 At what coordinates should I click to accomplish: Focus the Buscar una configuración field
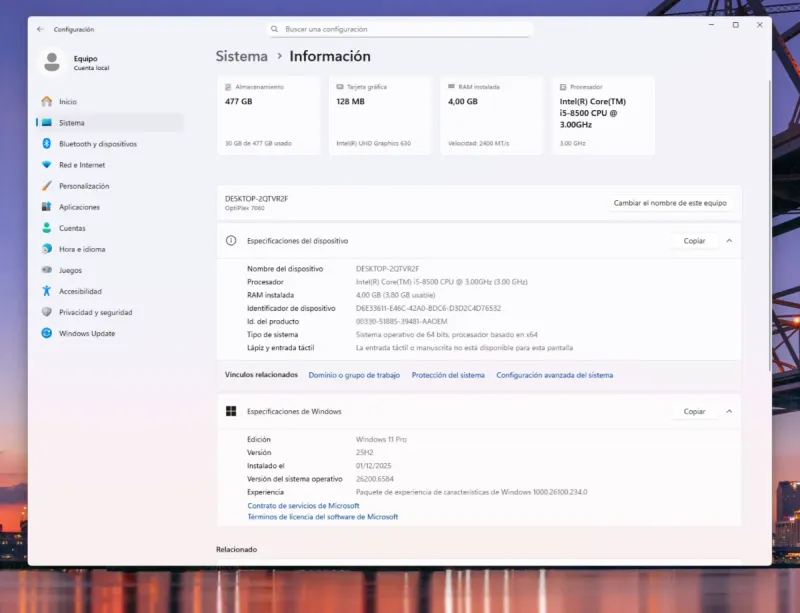click(399, 29)
